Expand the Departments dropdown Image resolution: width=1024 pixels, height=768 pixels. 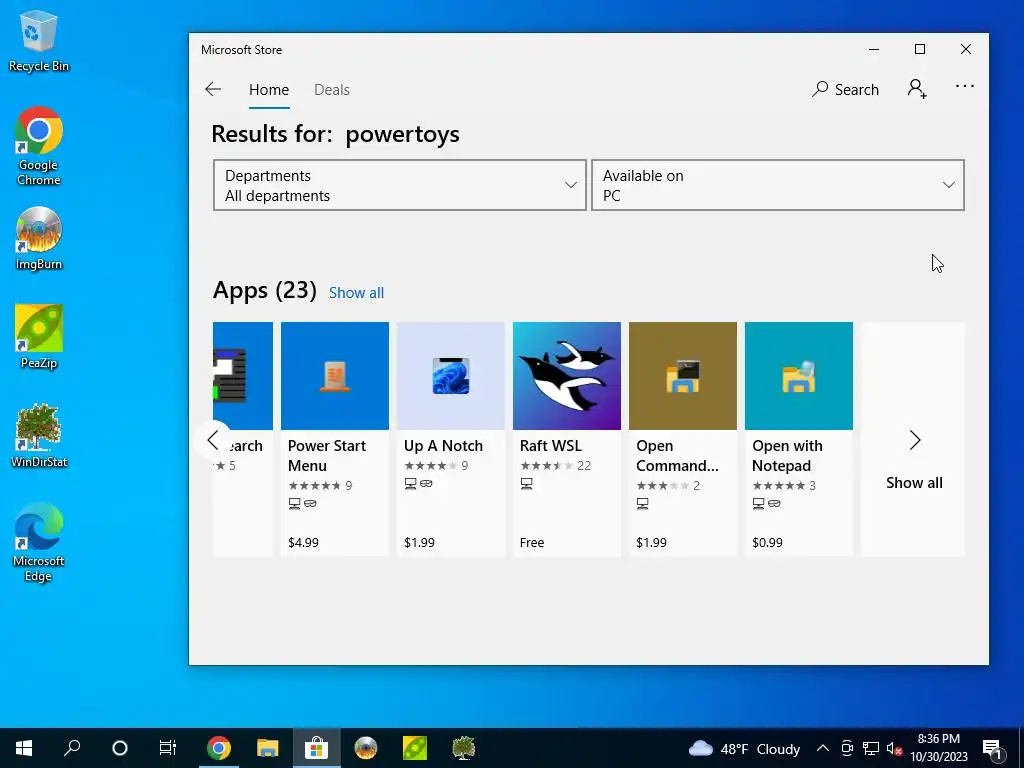tap(400, 185)
